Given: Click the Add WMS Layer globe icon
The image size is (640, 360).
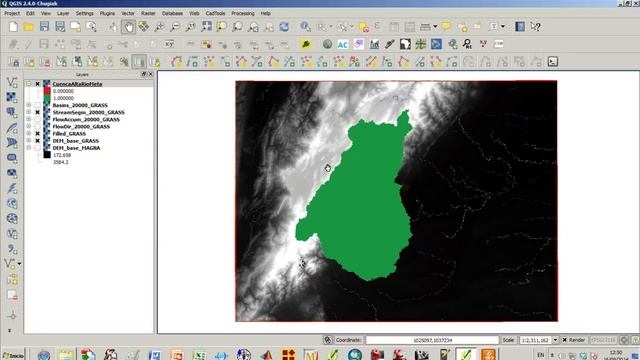Looking at the screenshot, I should click(x=12, y=203).
